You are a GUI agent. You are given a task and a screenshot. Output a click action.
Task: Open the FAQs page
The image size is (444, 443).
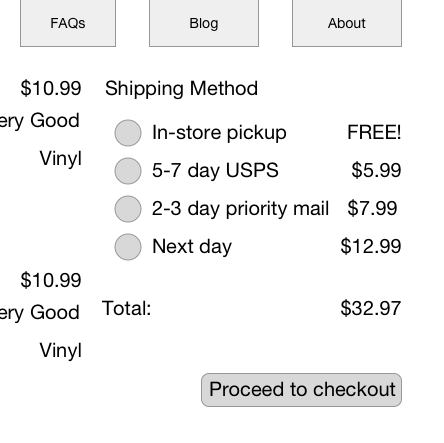pos(68,23)
